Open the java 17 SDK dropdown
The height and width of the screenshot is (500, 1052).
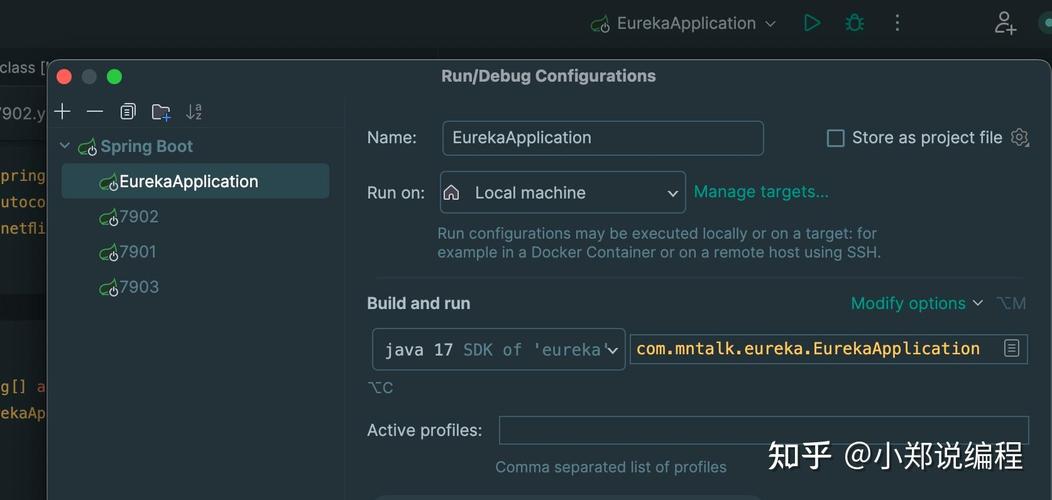point(498,349)
